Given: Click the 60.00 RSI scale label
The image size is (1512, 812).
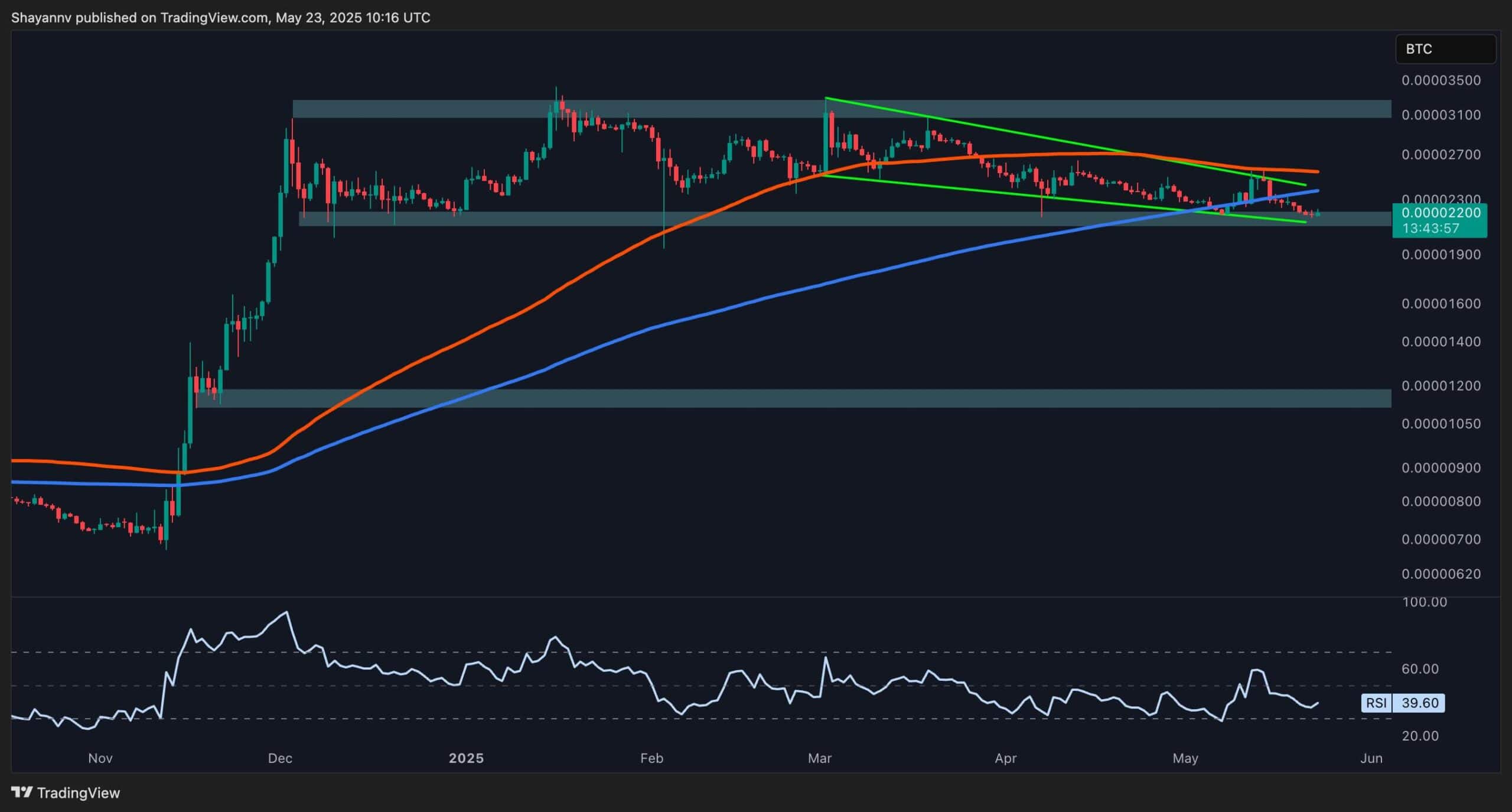Looking at the screenshot, I should pos(1420,669).
